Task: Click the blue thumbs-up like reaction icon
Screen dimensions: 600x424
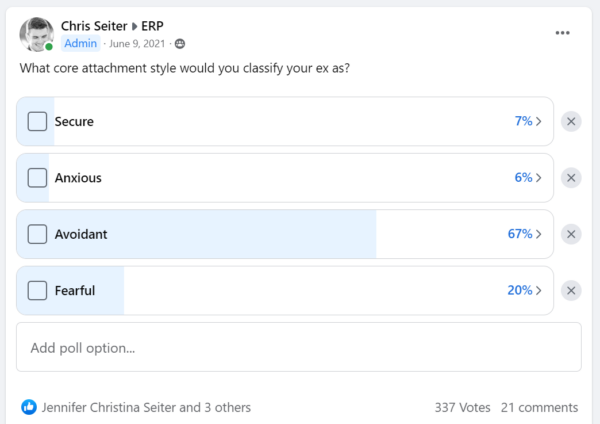Action: [29, 407]
